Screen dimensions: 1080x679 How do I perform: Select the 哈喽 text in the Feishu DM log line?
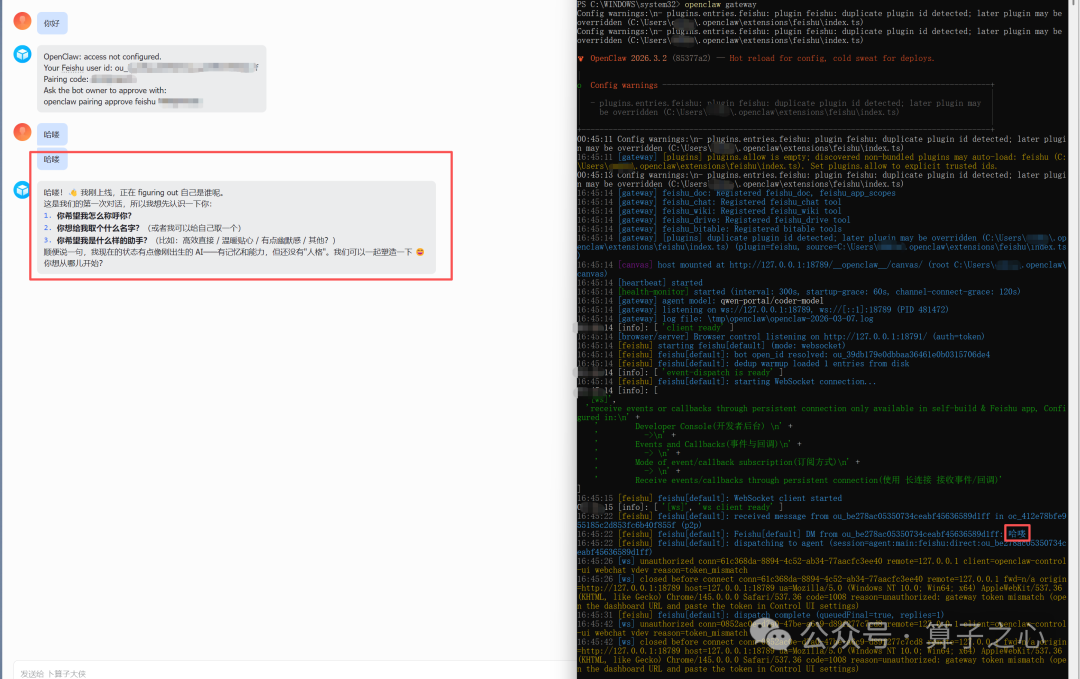click(1017, 534)
